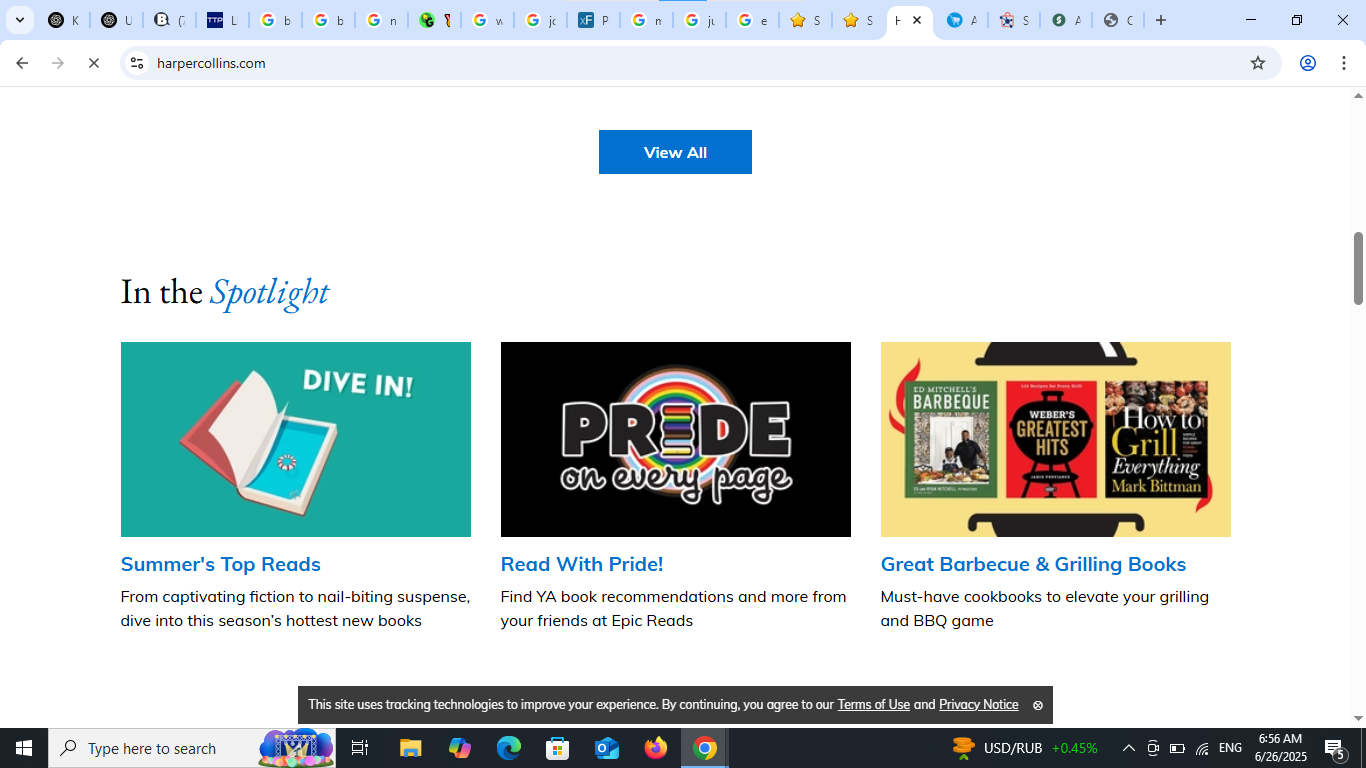Image resolution: width=1366 pixels, height=768 pixels.
Task: Open the Read With Pride! link
Action: point(582,564)
